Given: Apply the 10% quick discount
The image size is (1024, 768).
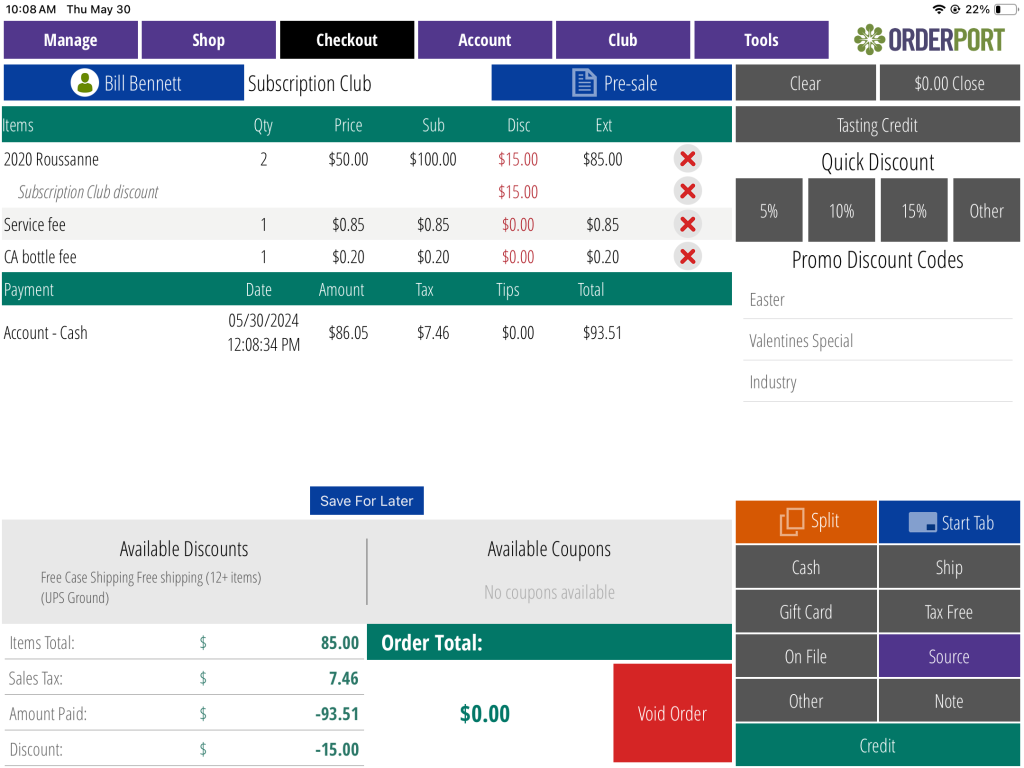Looking at the screenshot, I should coord(841,211).
